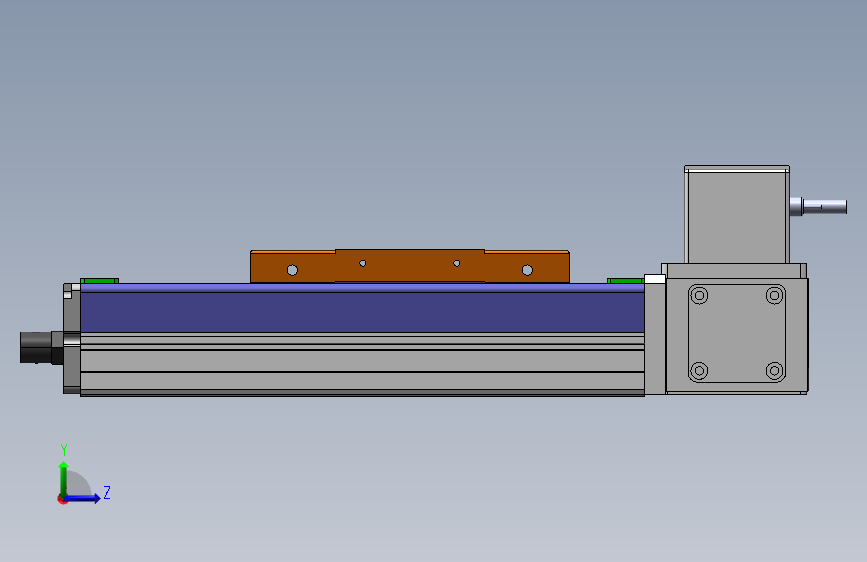Click the blue Z axis arrow of triad

(x=82, y=498)
